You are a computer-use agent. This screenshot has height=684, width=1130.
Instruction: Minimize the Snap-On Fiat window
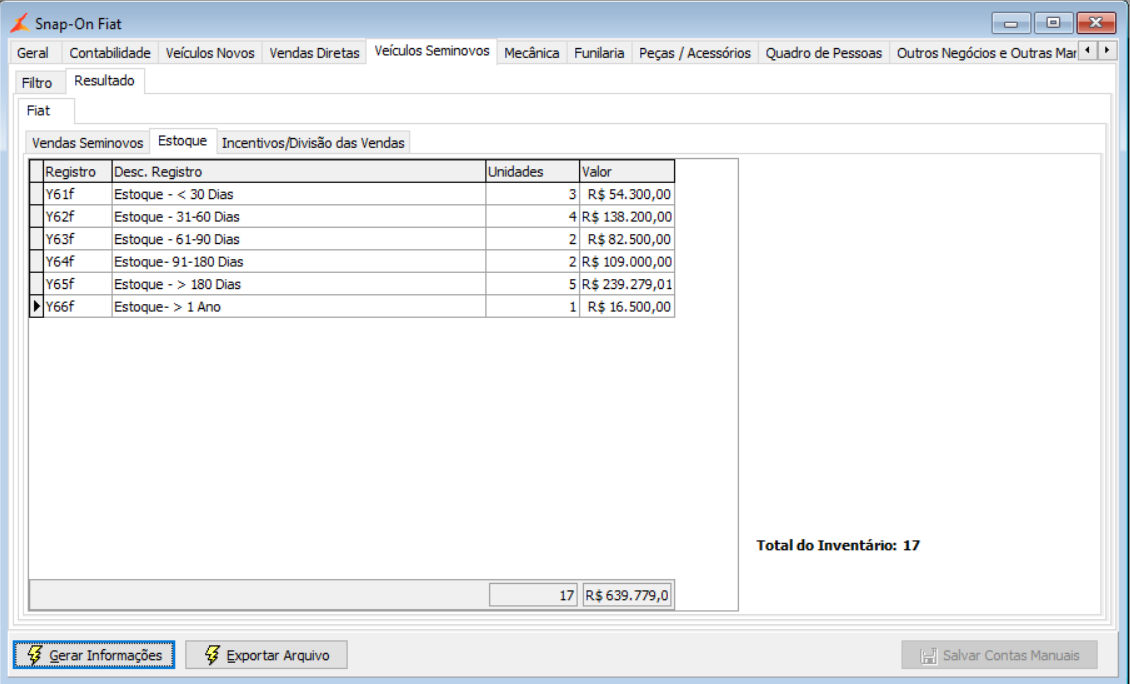(1011, 23)
